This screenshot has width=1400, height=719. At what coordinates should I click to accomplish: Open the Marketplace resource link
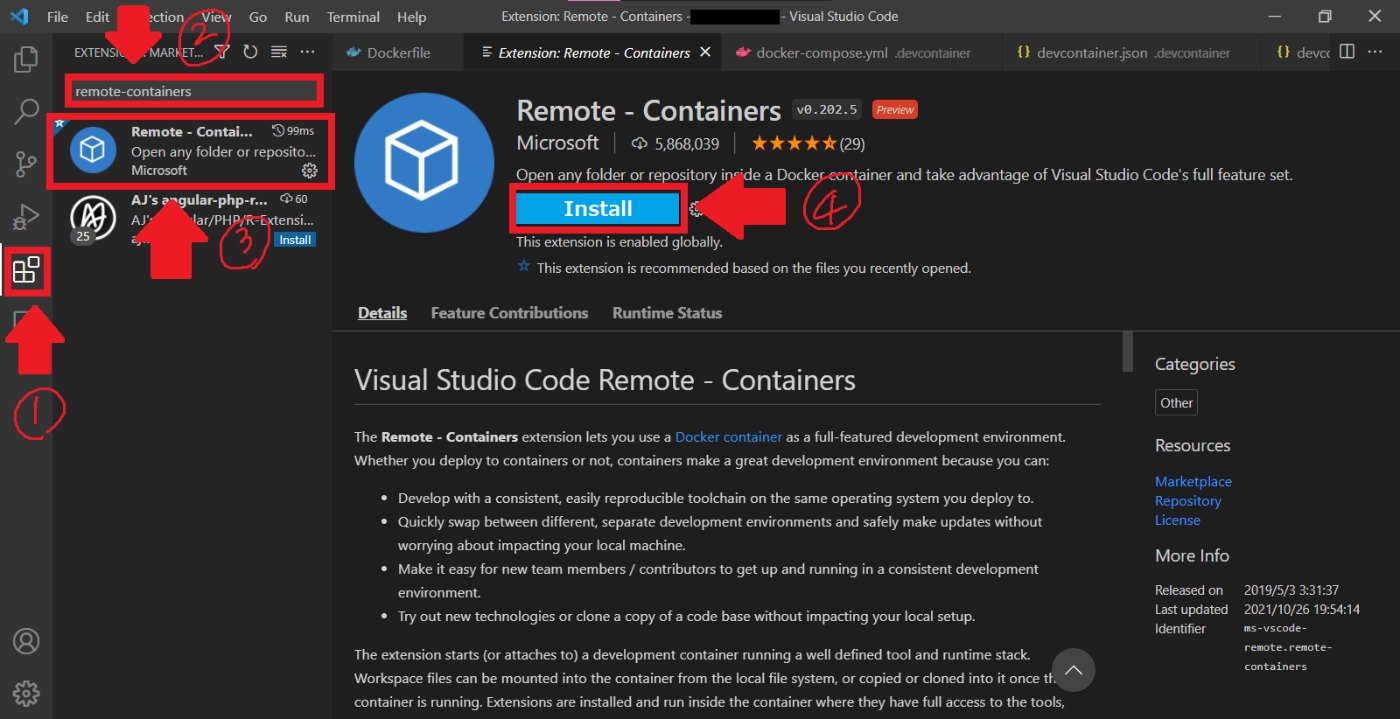tap(1193, 482)
